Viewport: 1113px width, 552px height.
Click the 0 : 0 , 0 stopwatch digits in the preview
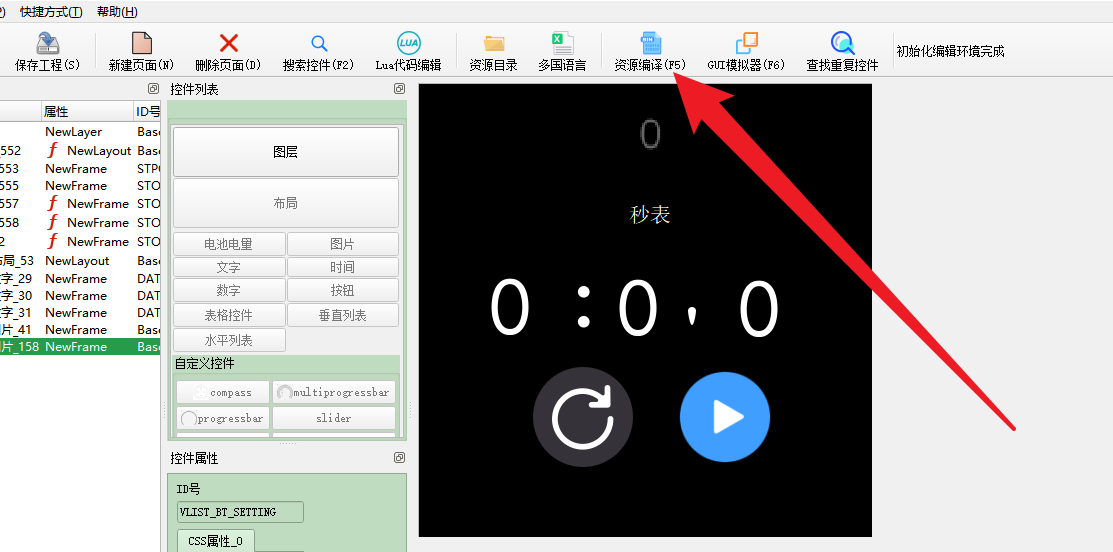(x=634, y=309)
